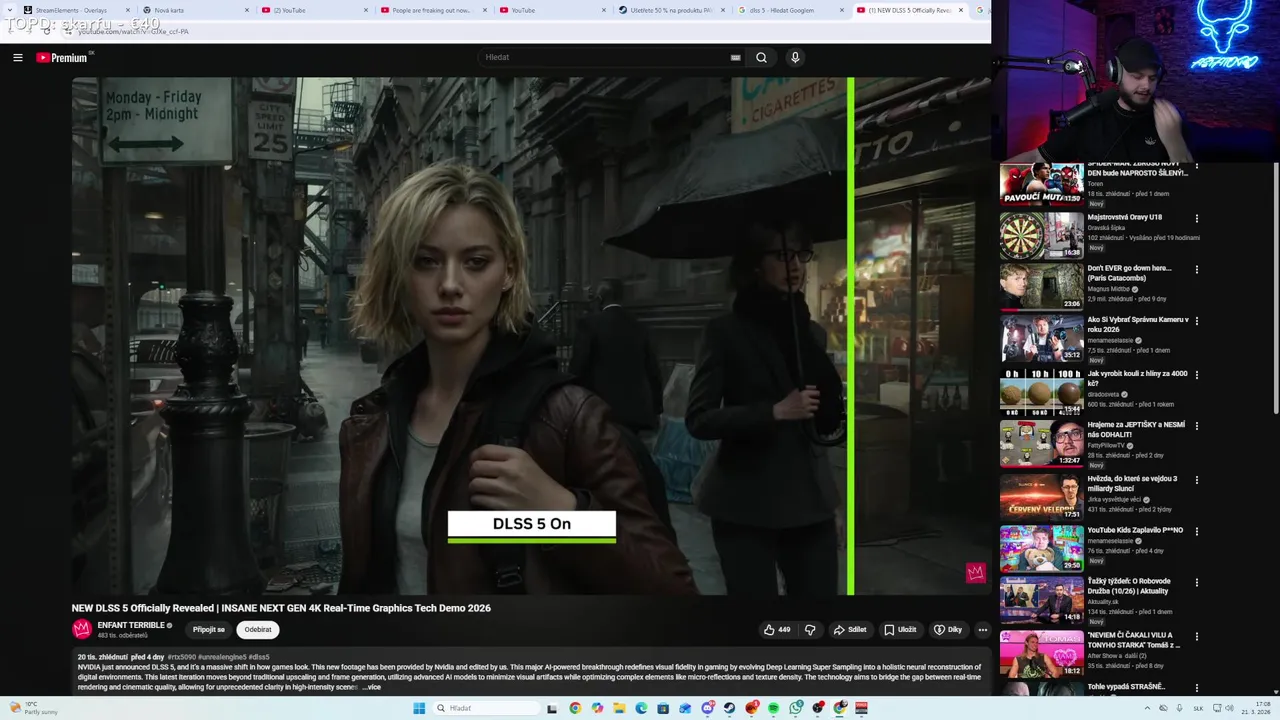
Task: Open Chrome from the taskbar
Action: tap(575, 708)
